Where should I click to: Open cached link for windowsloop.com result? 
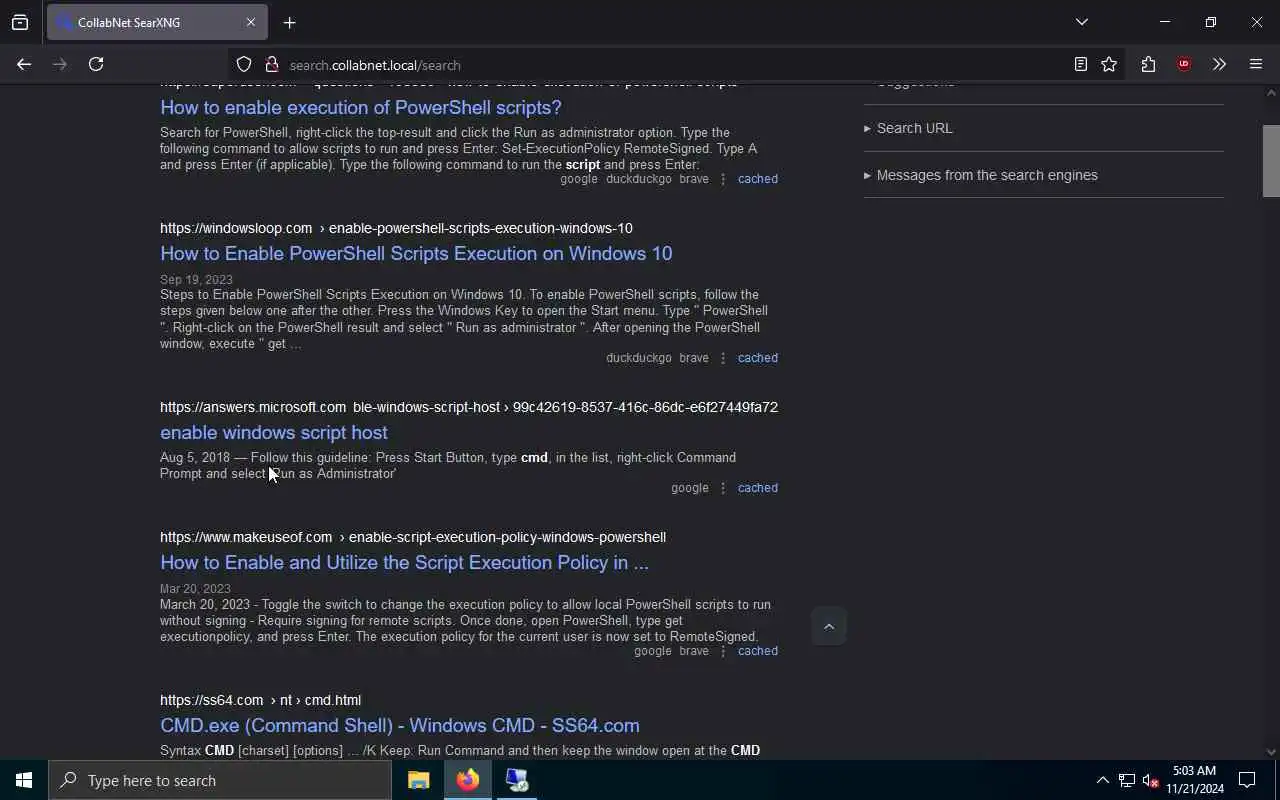pos(757,358)
